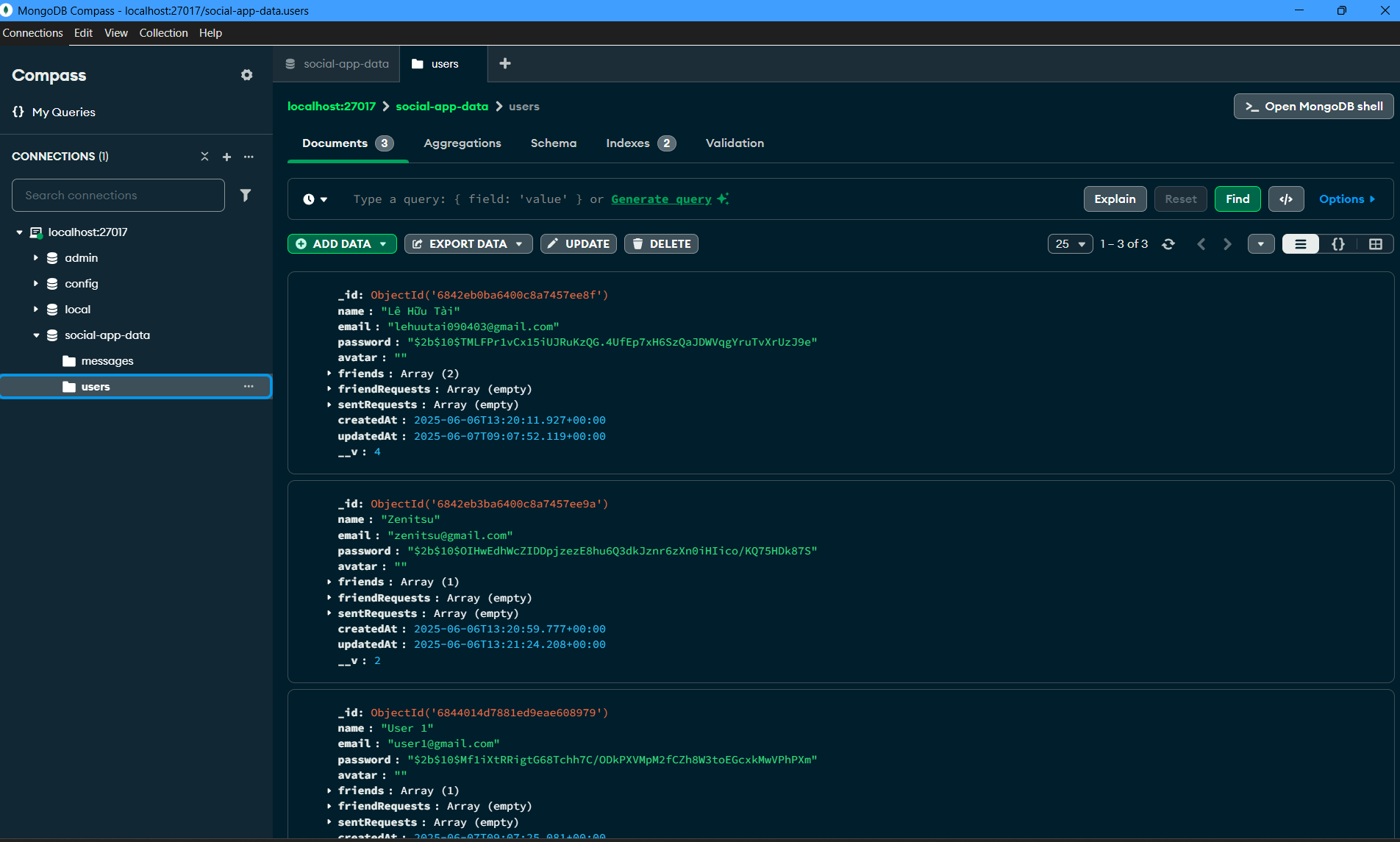Open the View menu
Image resolution: width=1400 pixels, height=842 pixels.
pyautogui.click(x=116, y=33)
